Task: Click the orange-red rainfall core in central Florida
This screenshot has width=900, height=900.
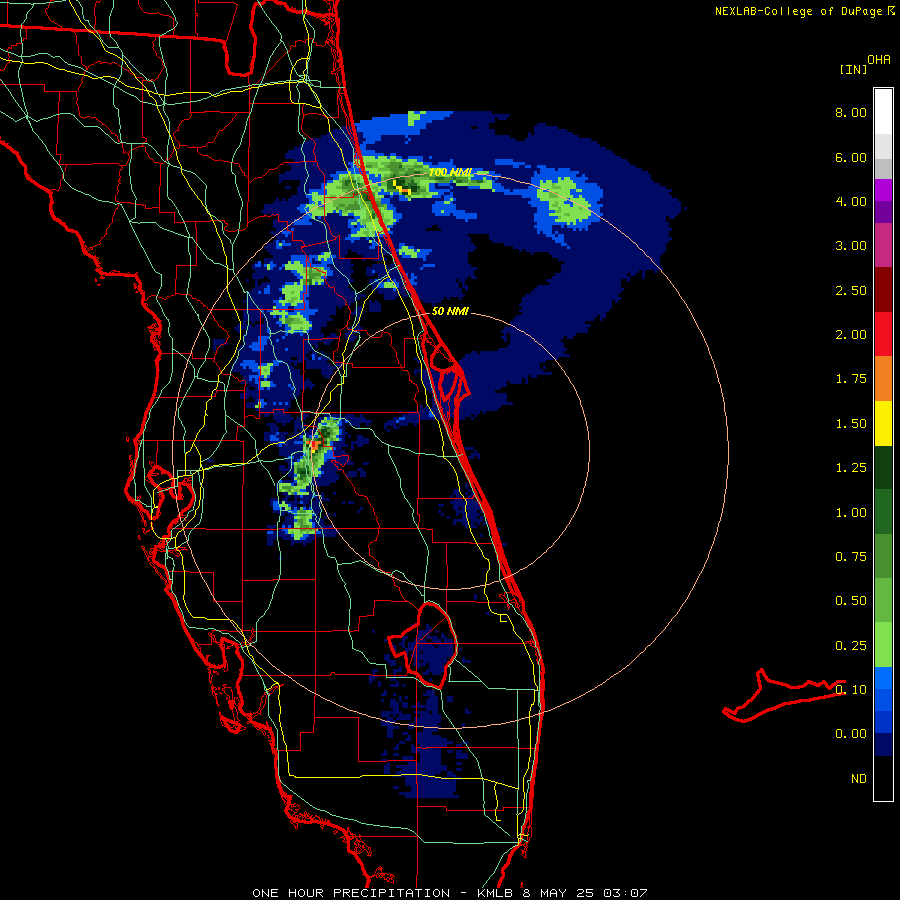Action: click(x=314, y=445)
